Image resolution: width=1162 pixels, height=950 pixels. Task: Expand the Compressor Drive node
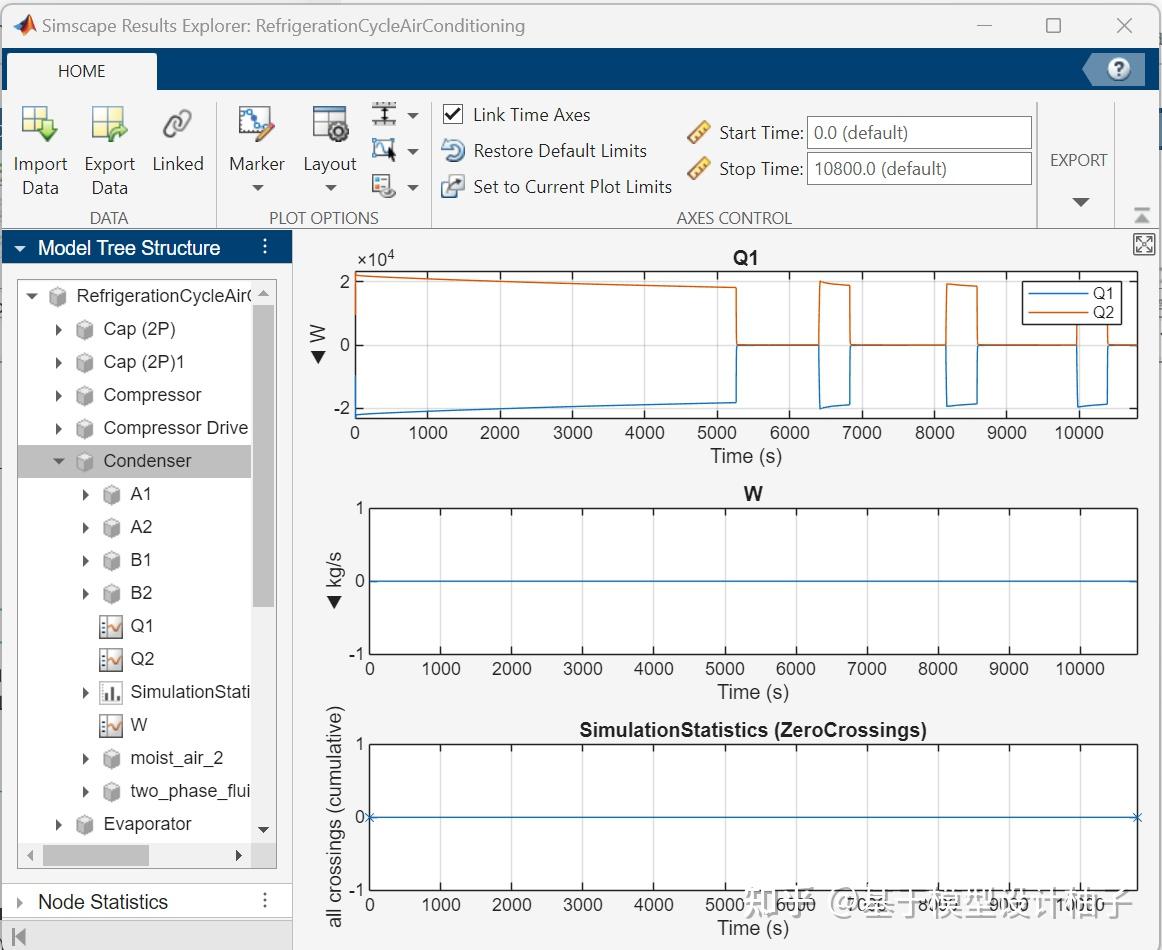58,428
